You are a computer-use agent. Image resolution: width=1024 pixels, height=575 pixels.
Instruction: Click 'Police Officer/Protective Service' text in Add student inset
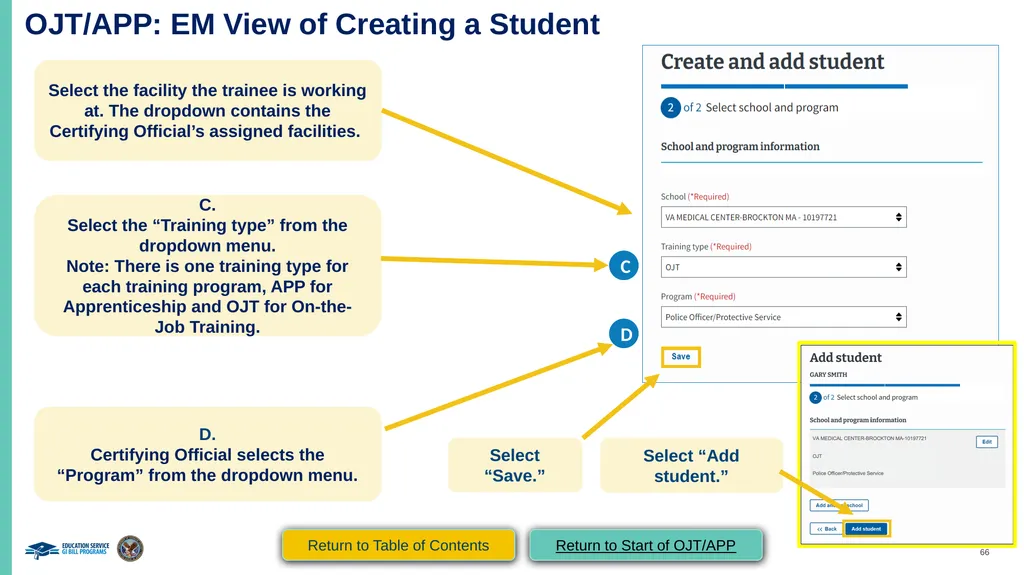[848, 473]
